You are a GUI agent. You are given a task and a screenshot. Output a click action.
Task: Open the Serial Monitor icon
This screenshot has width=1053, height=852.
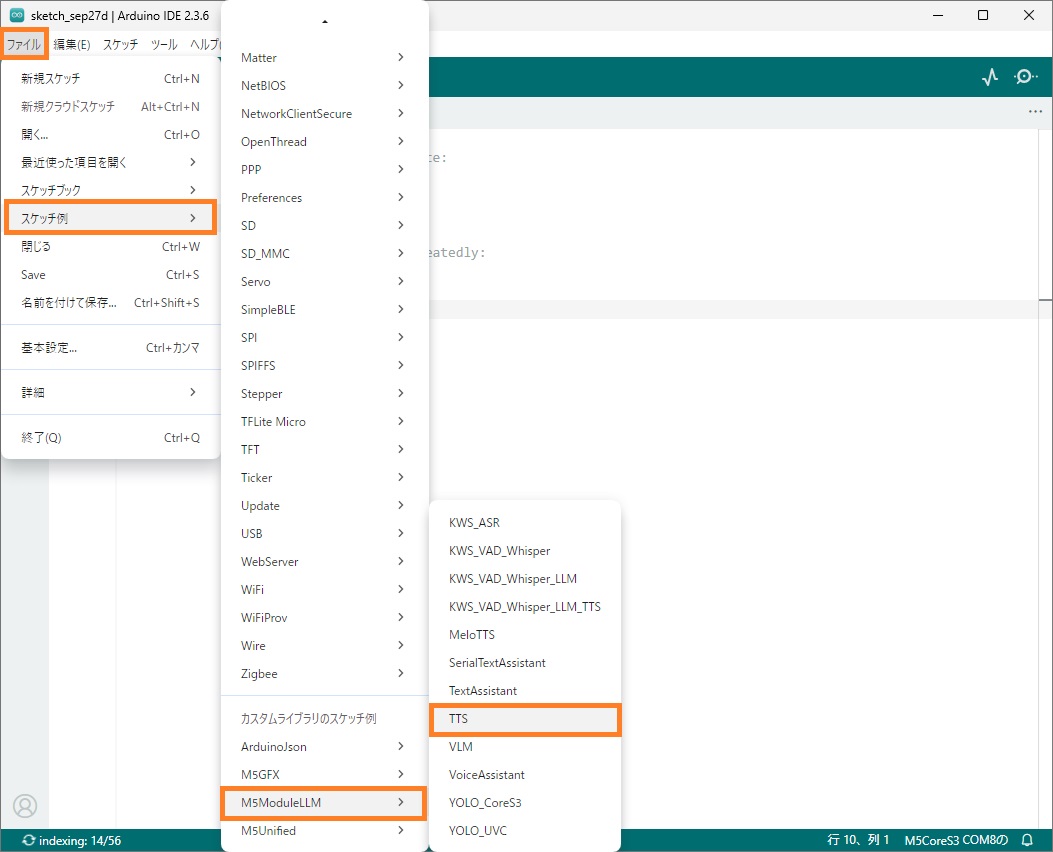click(x=1025, y=77)
